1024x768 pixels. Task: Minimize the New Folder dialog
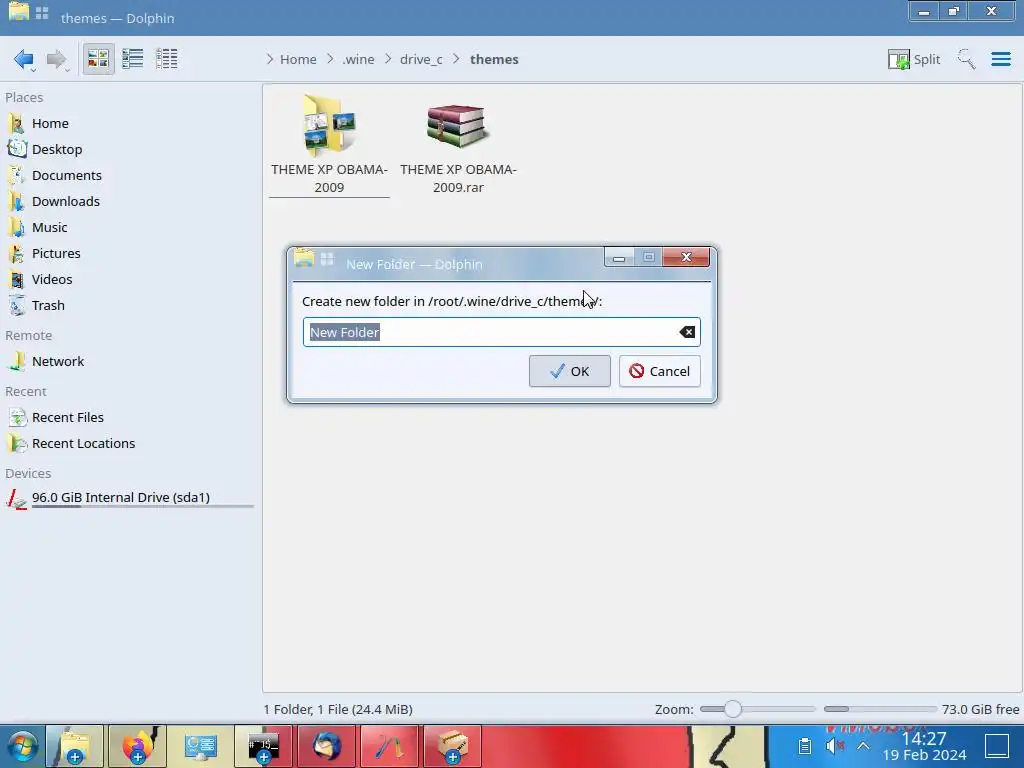point(618,257)
